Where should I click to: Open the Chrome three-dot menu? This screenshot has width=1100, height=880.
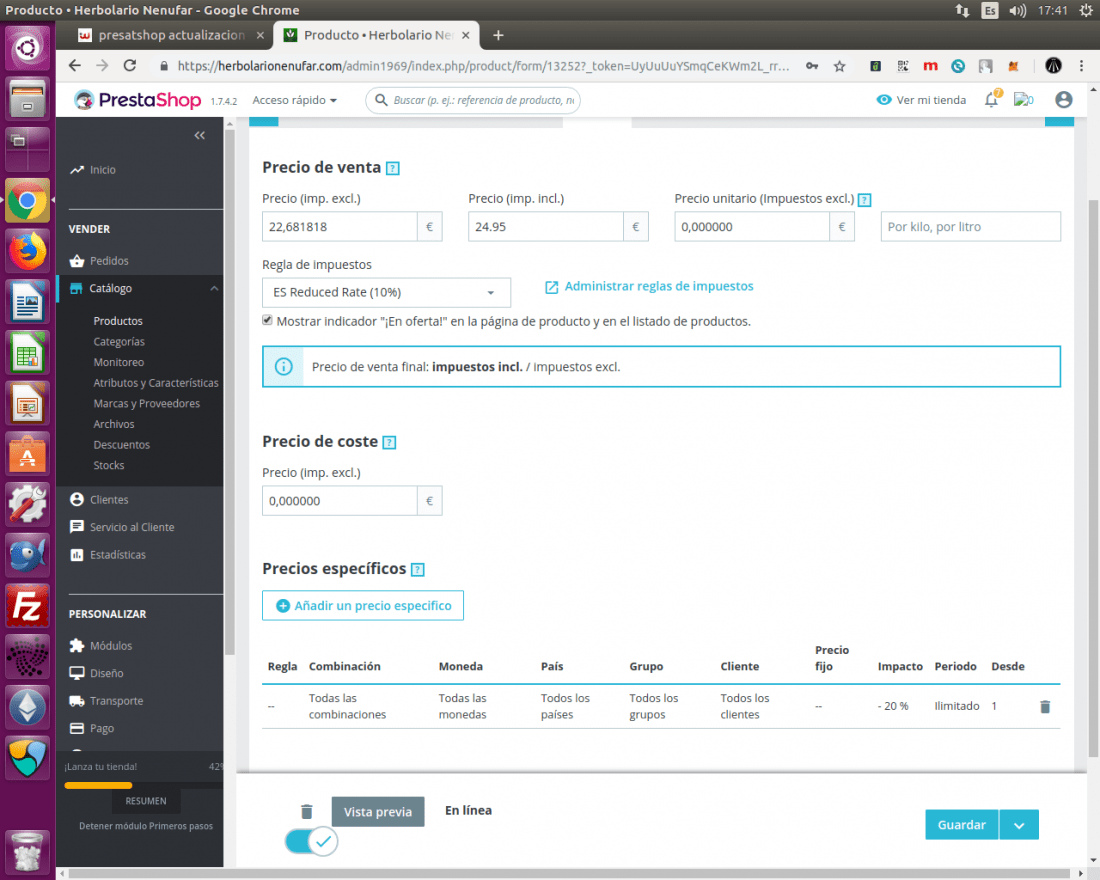pyautogui.click(x=1081, y=66)
